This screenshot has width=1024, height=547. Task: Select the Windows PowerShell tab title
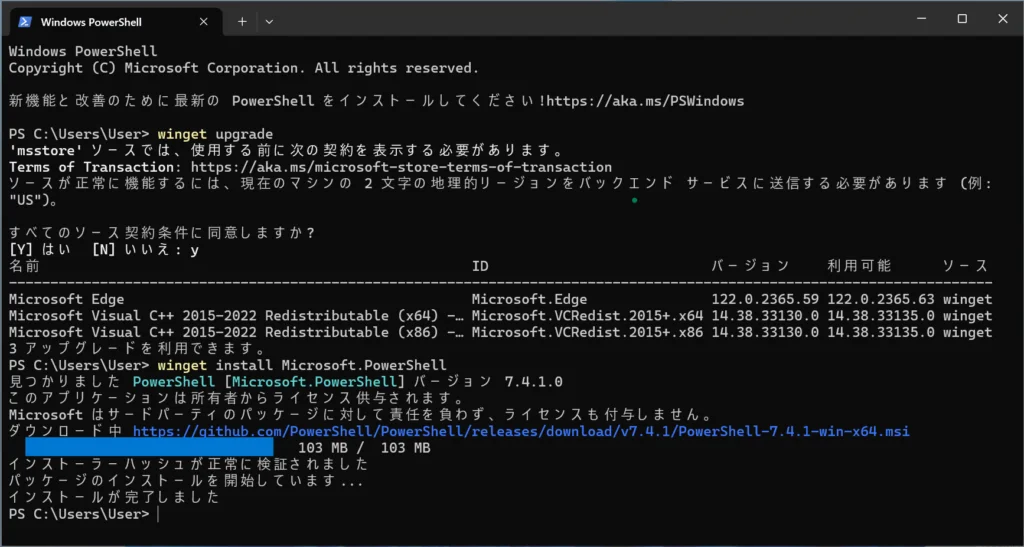(x=92, y=20)
